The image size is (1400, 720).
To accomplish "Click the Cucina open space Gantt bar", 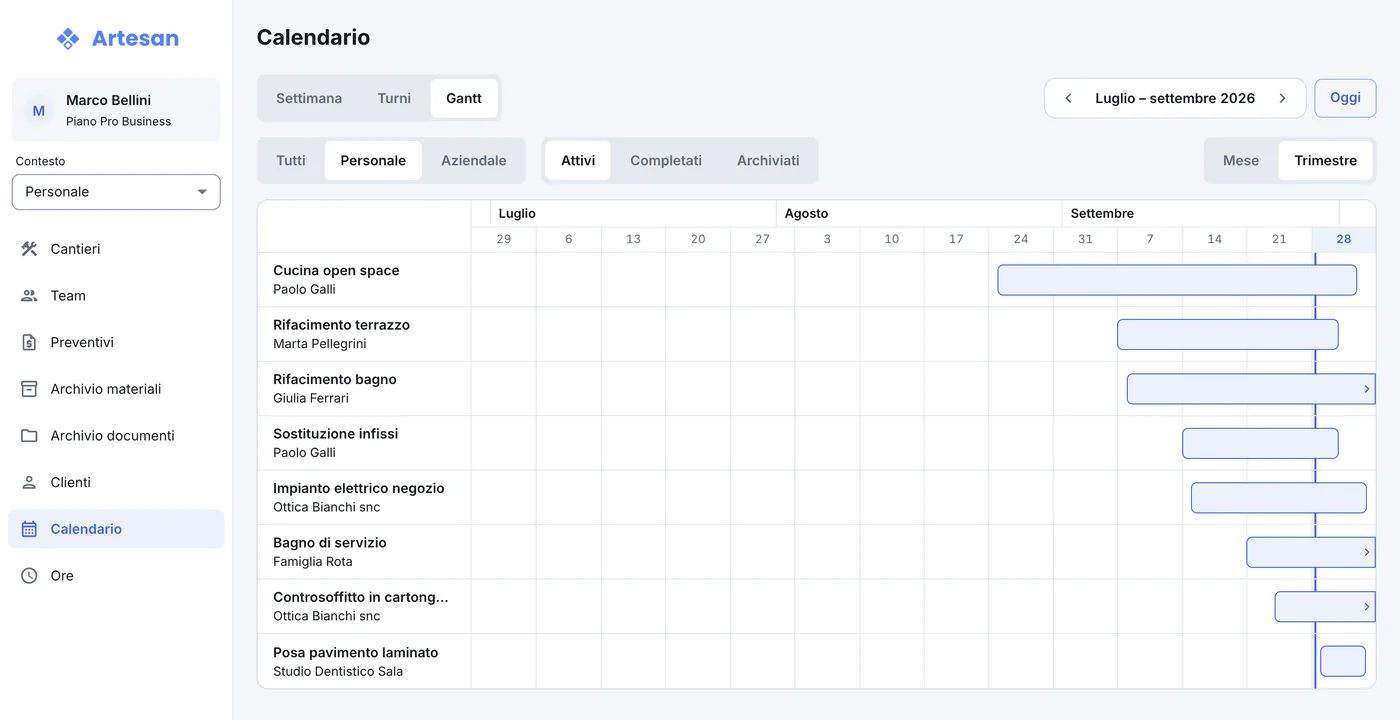I will tap(1177, 280).
